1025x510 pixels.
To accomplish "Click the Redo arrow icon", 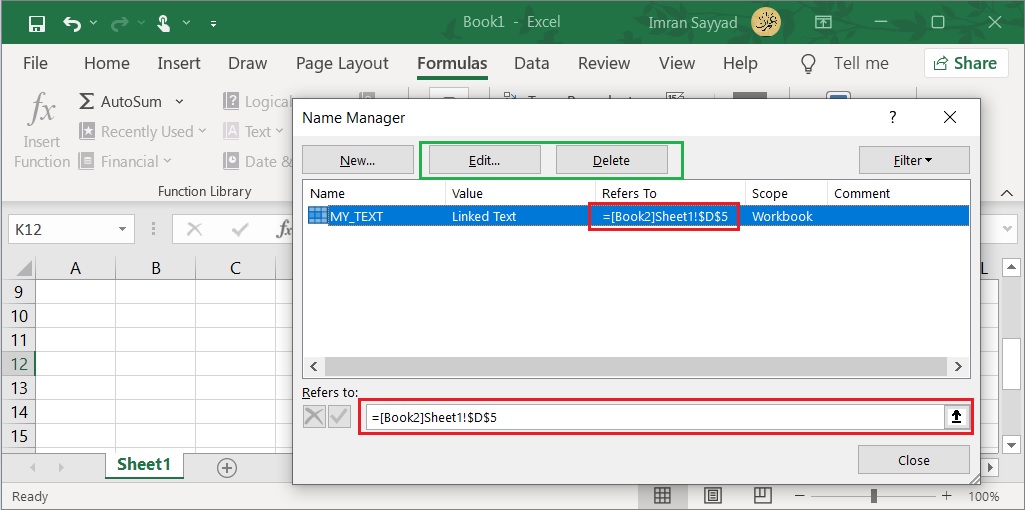I will 120,24.
